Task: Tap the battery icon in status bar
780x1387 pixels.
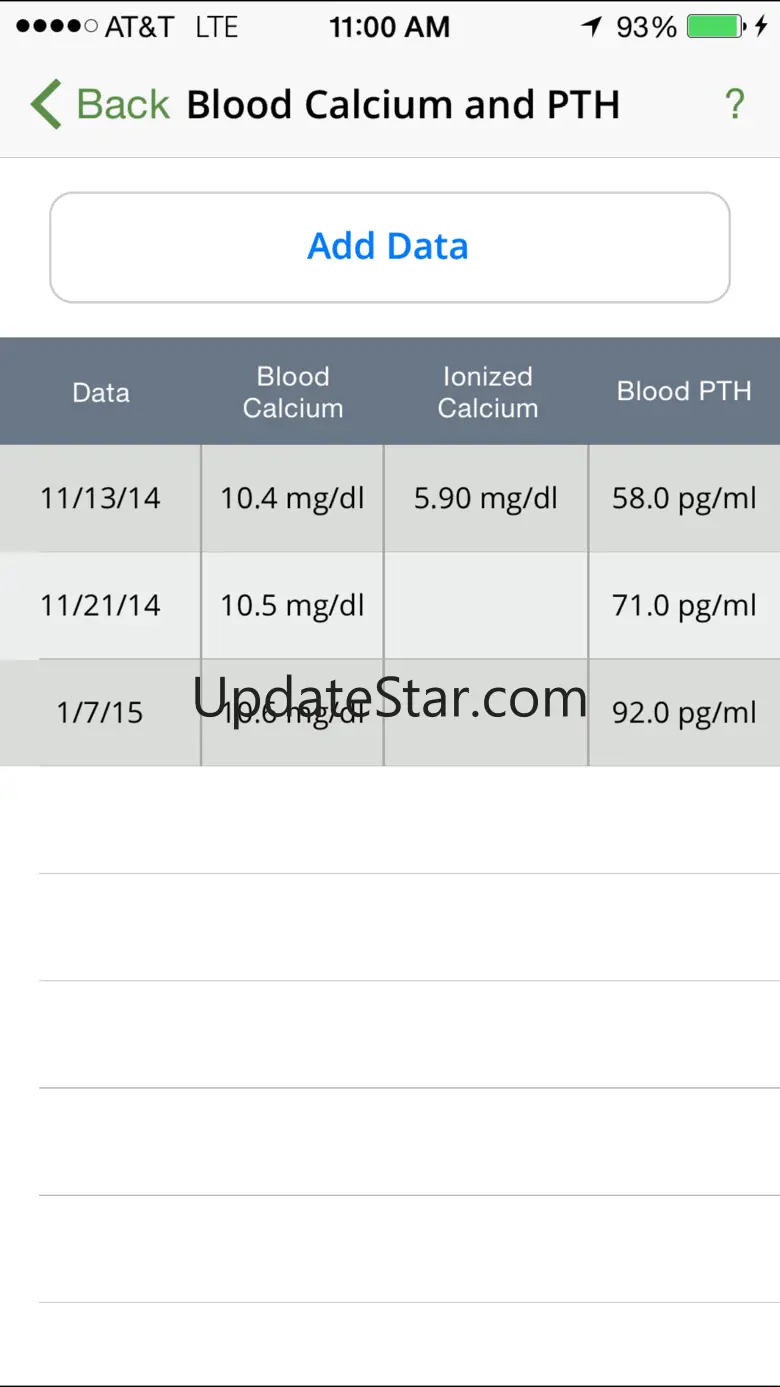Action: pos(714,27)
